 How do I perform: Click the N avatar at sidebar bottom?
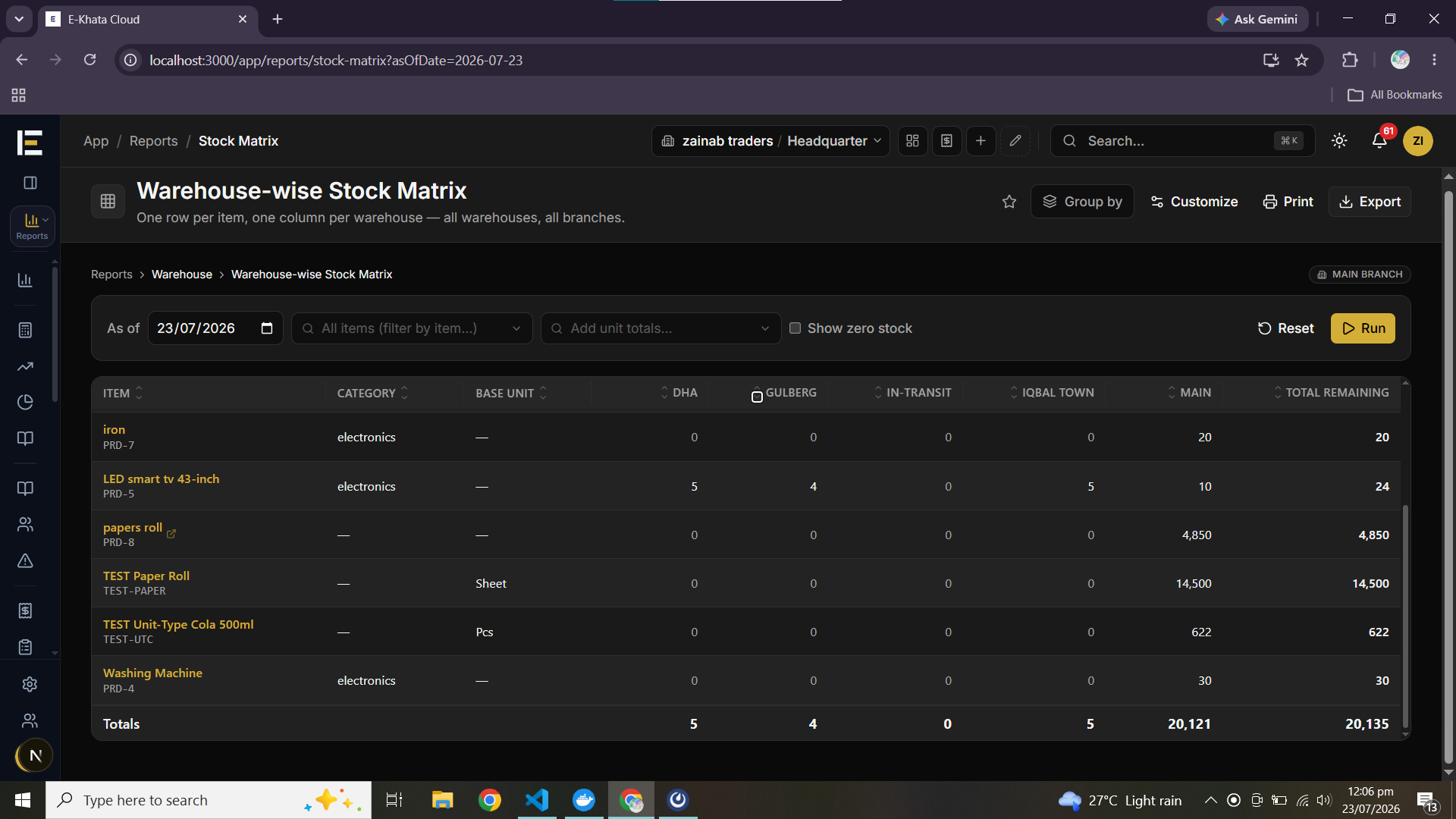tap(34, 755)
